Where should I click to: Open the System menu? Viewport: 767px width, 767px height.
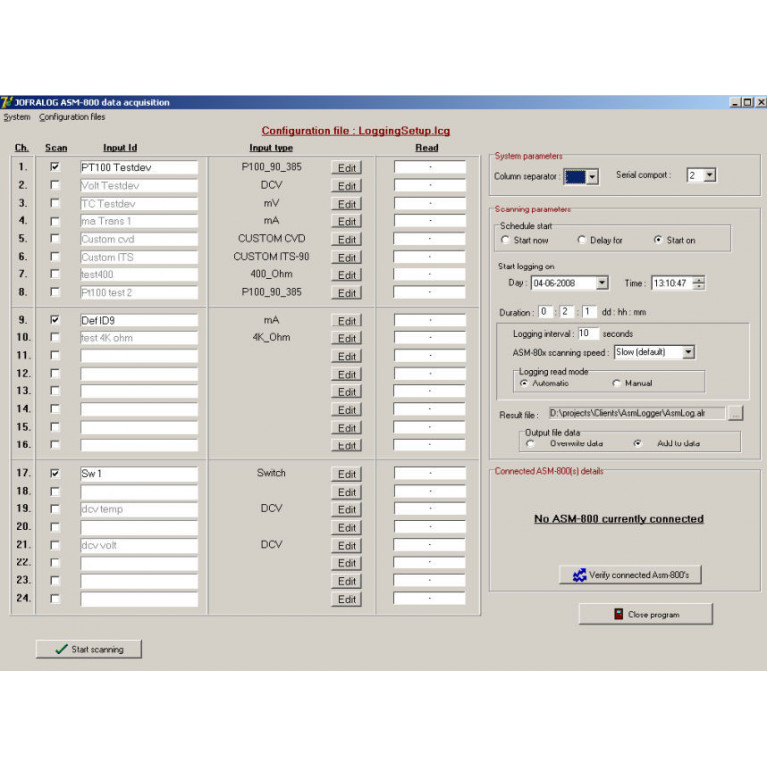17,117
